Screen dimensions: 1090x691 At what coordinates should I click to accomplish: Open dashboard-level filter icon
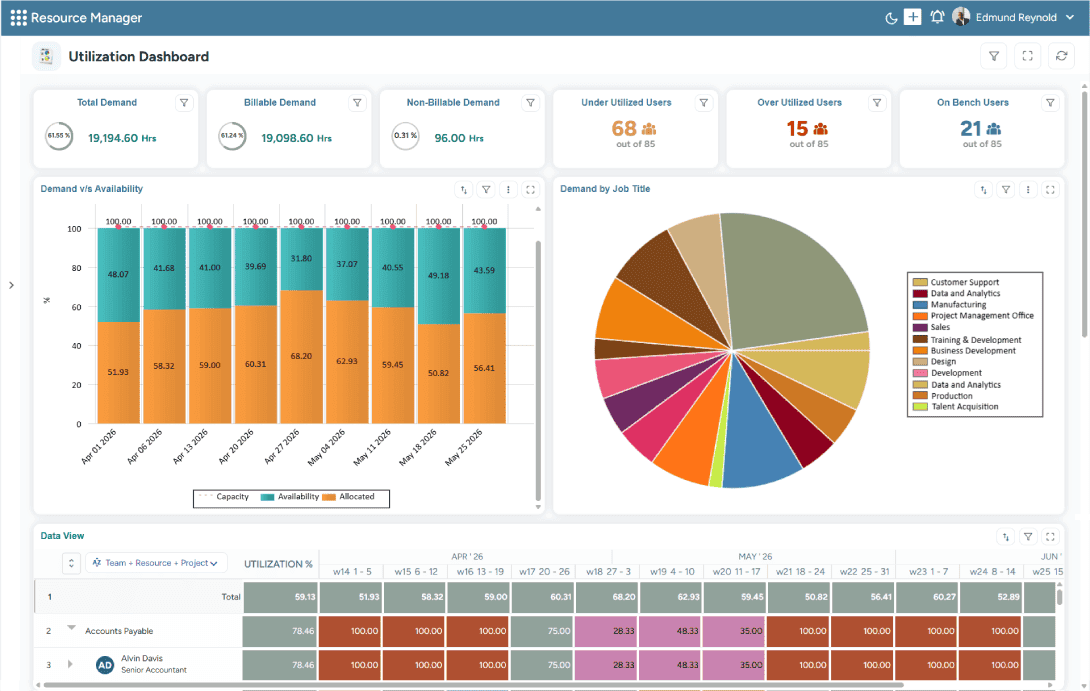click(994, 56)
